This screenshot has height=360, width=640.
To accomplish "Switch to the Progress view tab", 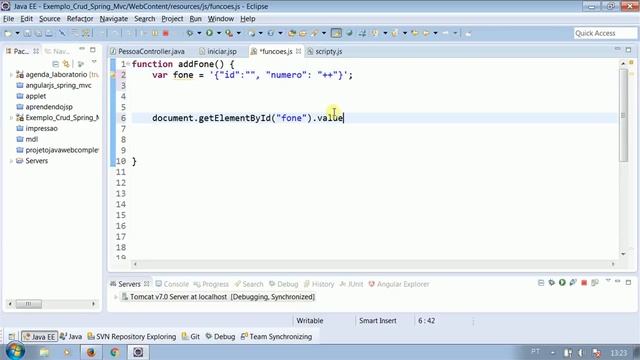I will [x=211, y=284].
